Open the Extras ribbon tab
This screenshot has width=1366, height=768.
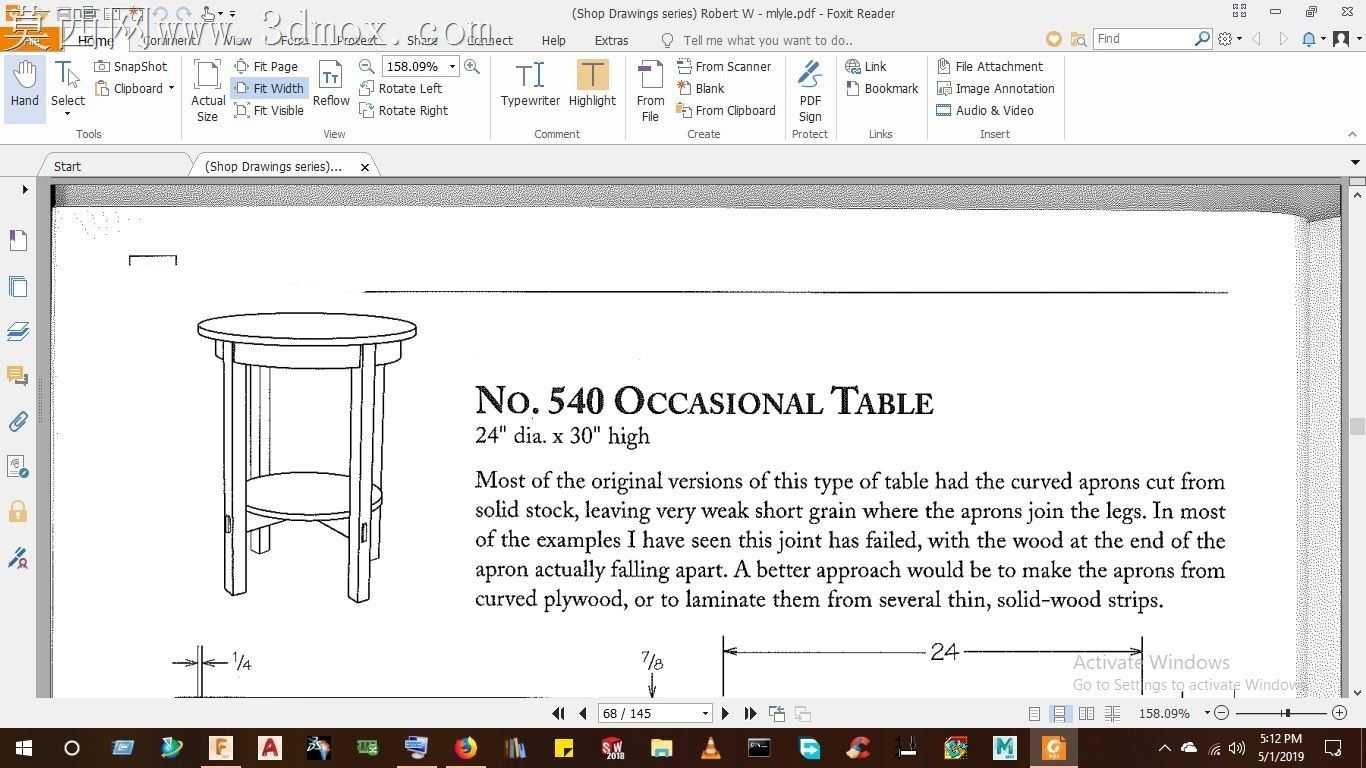coord(611,40)
